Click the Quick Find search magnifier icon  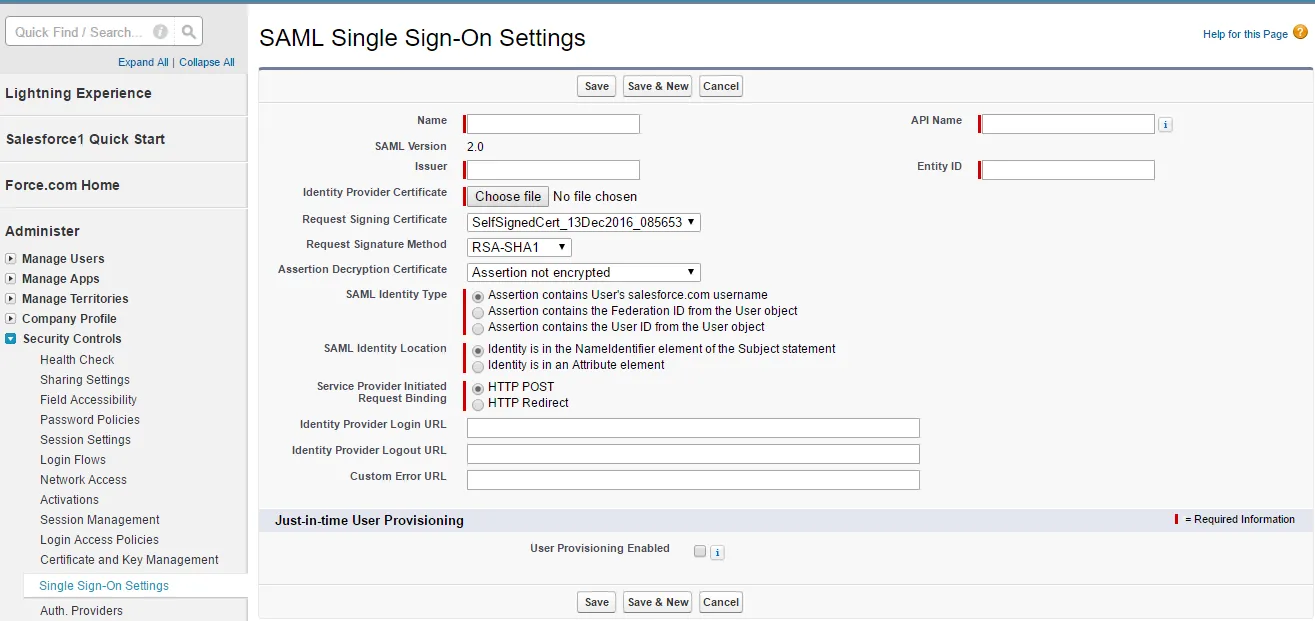coord(189,32)
